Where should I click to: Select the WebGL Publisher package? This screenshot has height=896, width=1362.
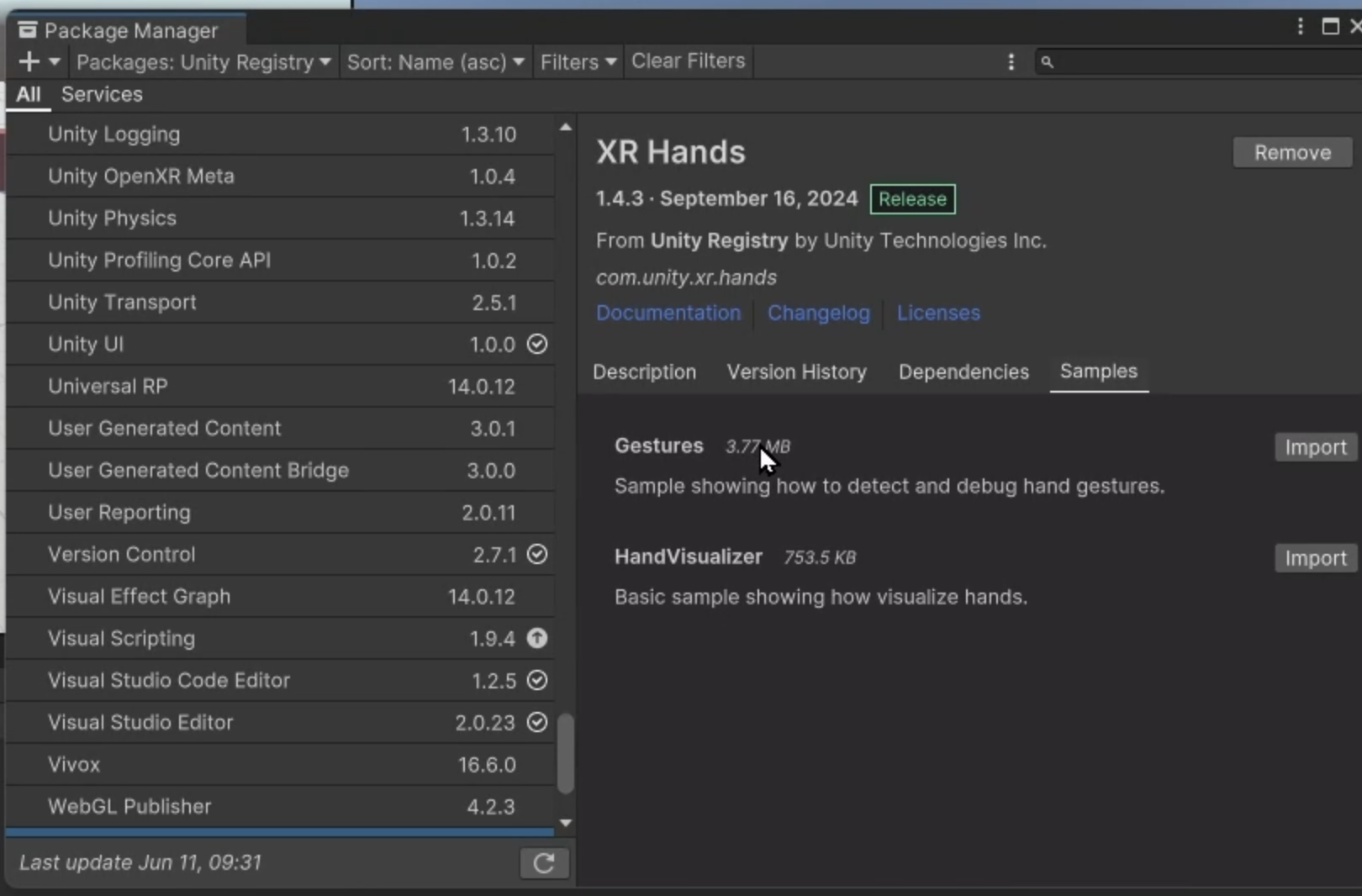[280, 807]
